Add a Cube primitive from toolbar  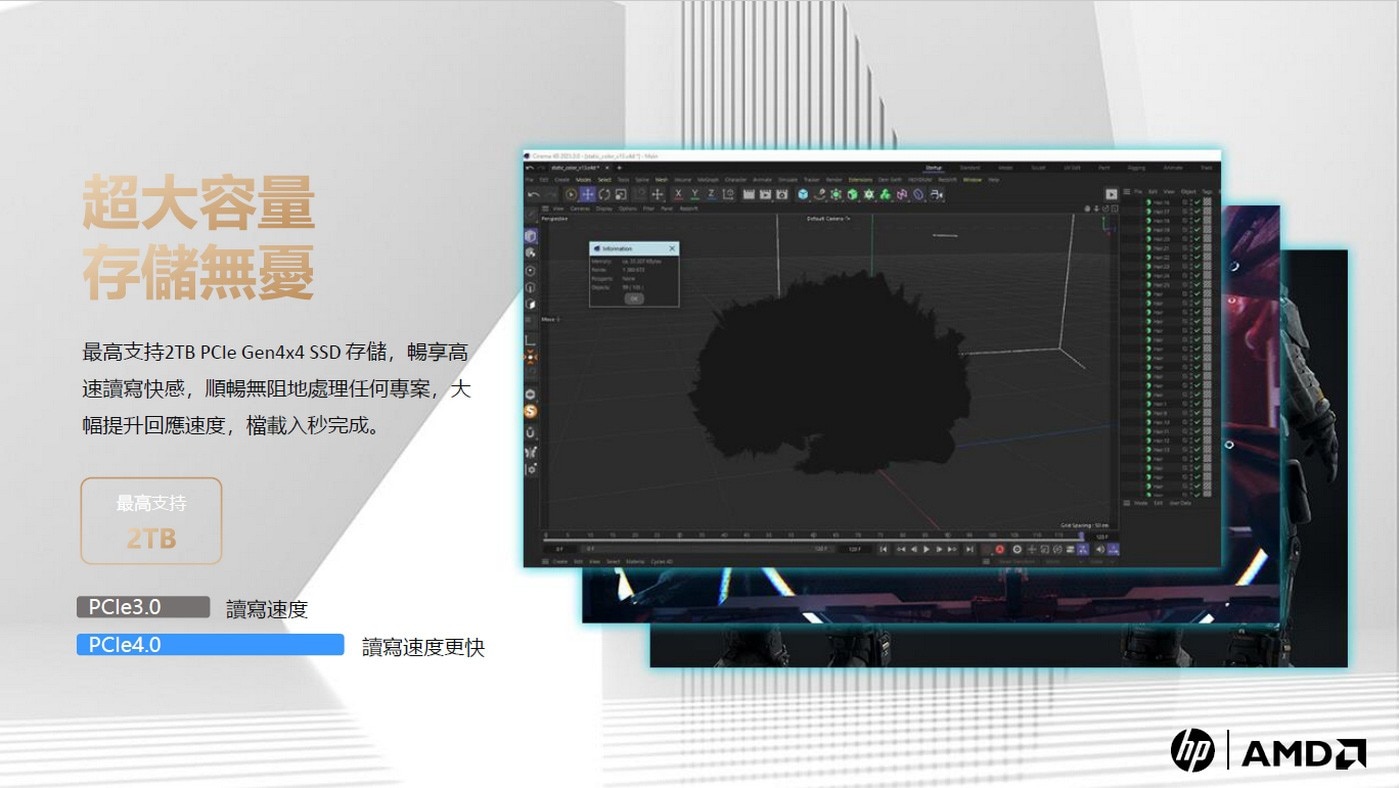coord(803,195)
